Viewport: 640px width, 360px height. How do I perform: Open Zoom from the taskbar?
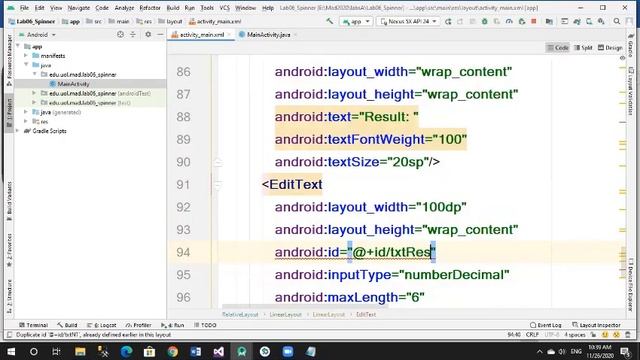[x=288, y=351]
